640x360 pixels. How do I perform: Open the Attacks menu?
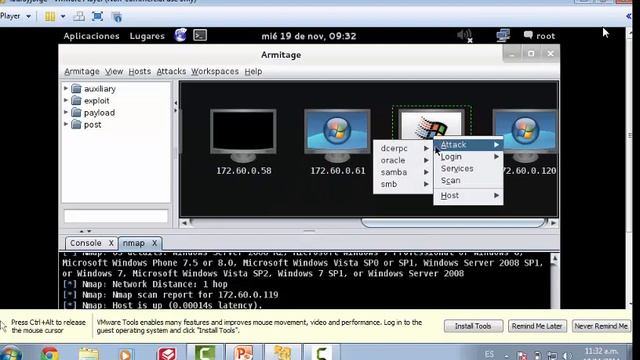pyautogui.click(x=171, y=71)
